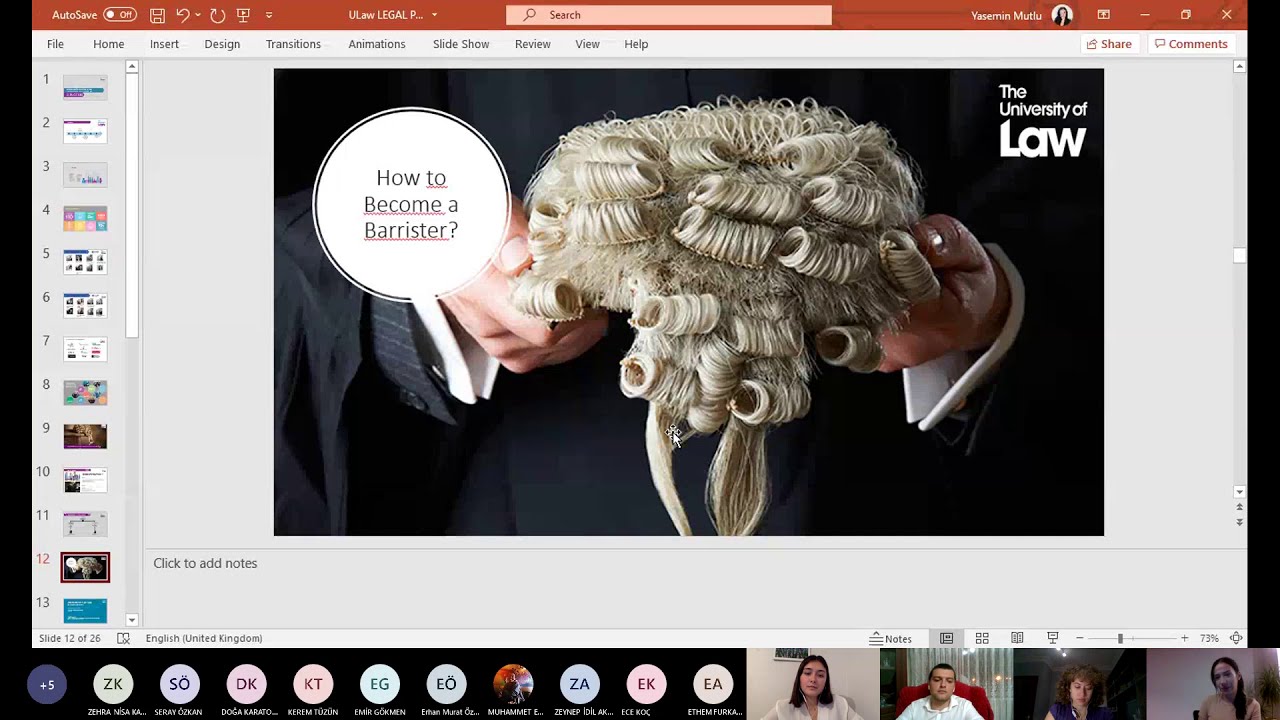Click 'Slide 12 of 26' status text
The width and height of the screenshot is (1280, 720).
tap(70, 638)
